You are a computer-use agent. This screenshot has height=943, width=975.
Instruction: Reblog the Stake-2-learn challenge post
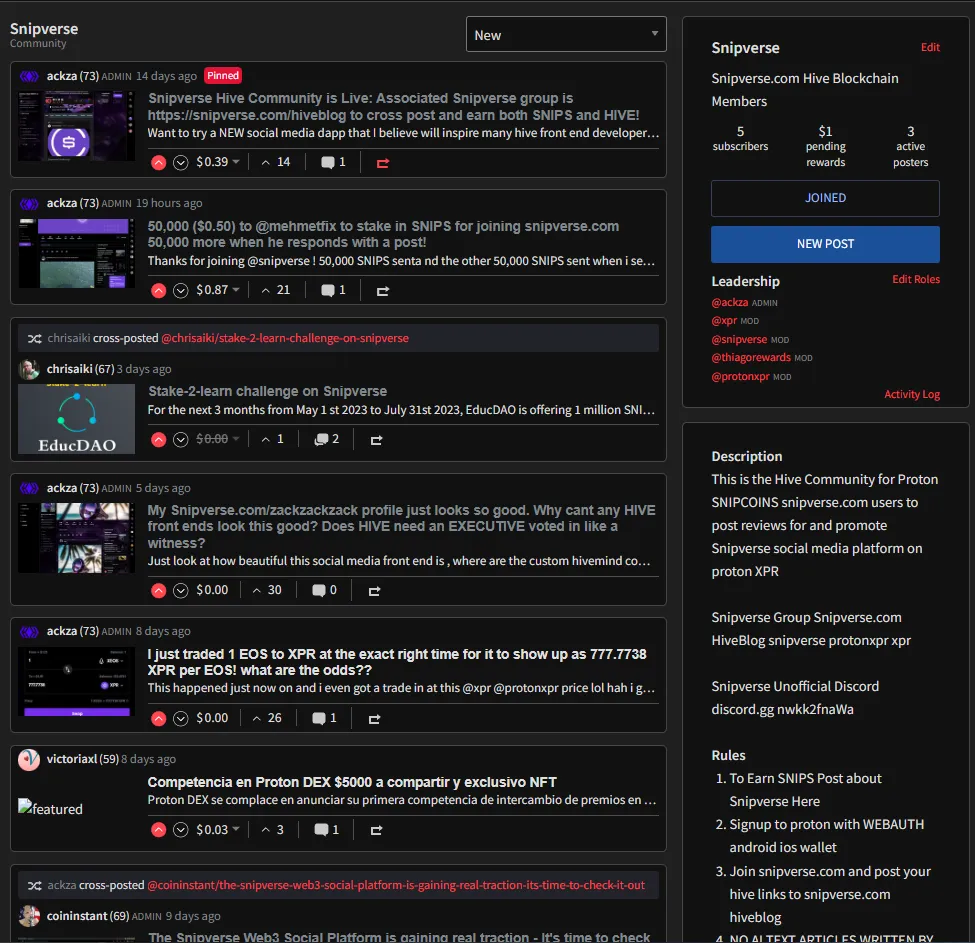pos(376,439)
